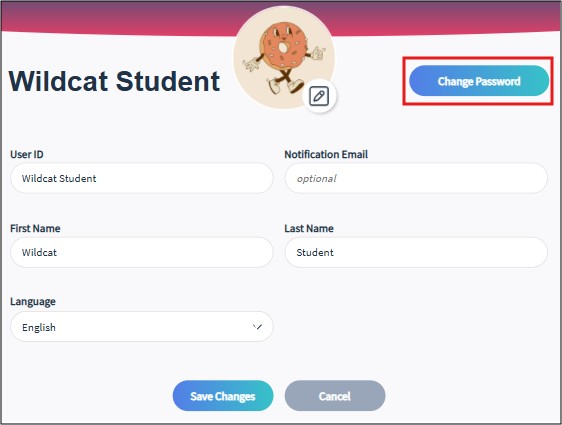Screen dimensions: 562x425
Task: Cancel the profile edits
Action: pyautogui.click(x=335, y=396)
